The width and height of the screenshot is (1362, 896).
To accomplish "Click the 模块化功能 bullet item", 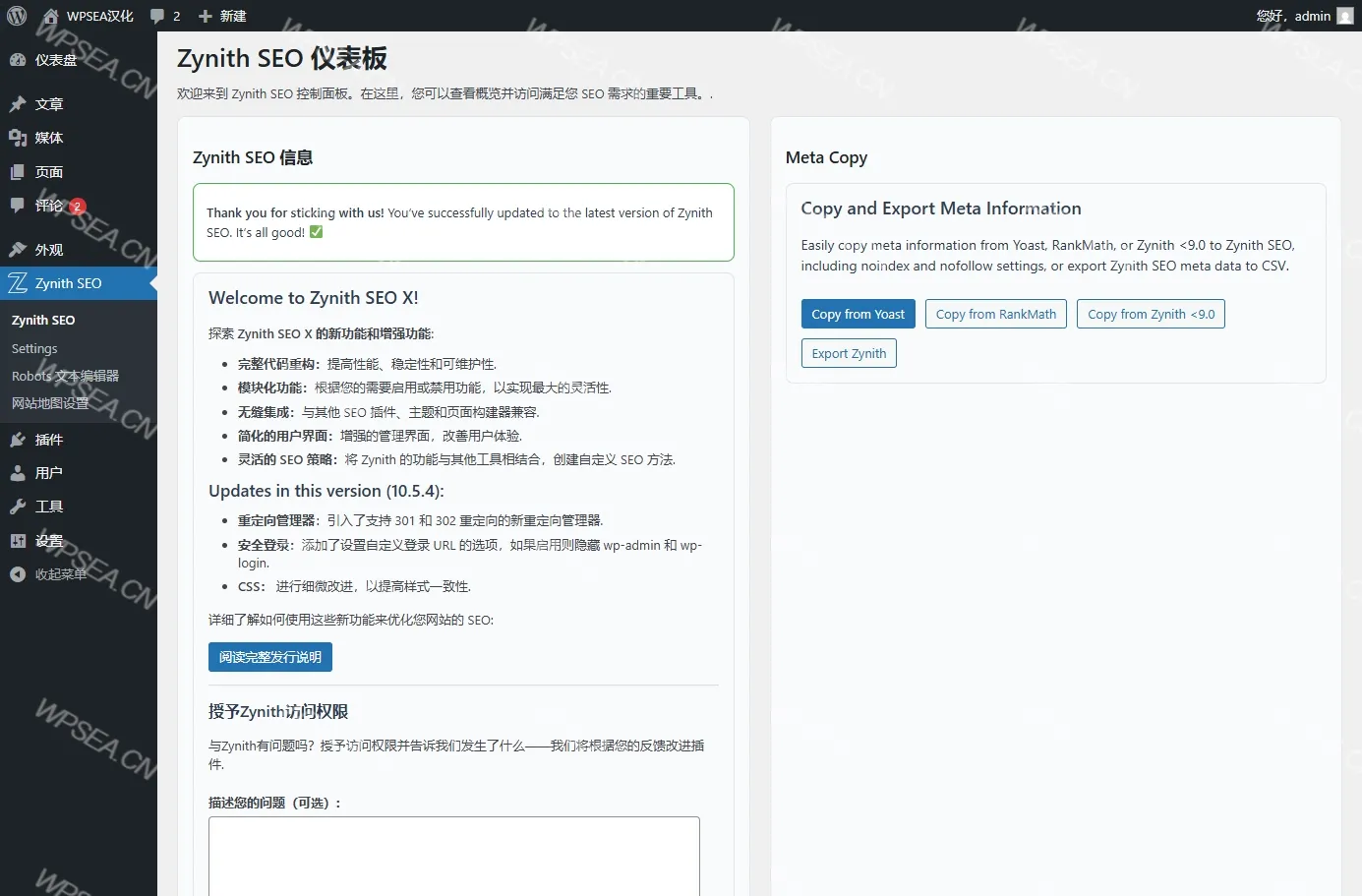I will (425, 388).
